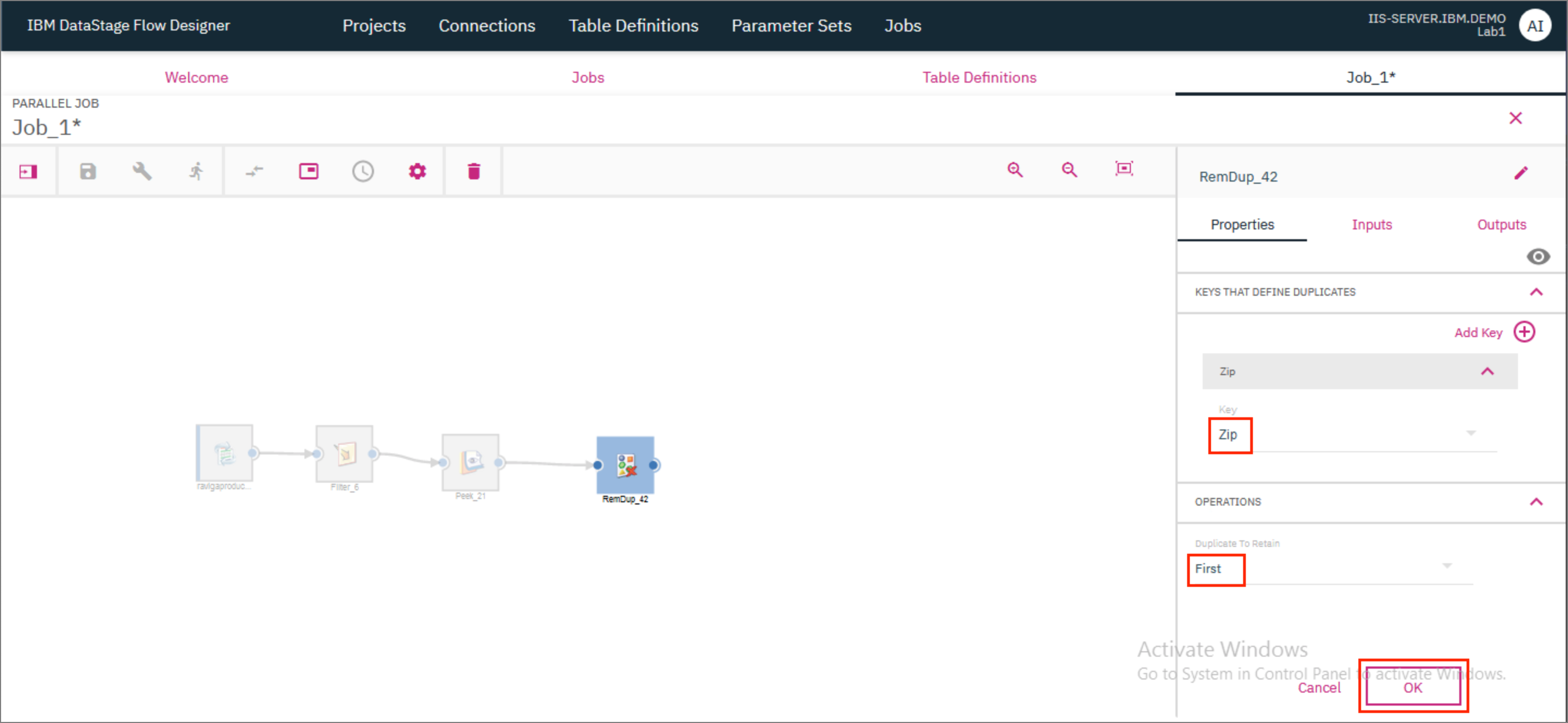The image size is (1568, 723).
Task: Open the Projects menu
Action: [374, 26]
